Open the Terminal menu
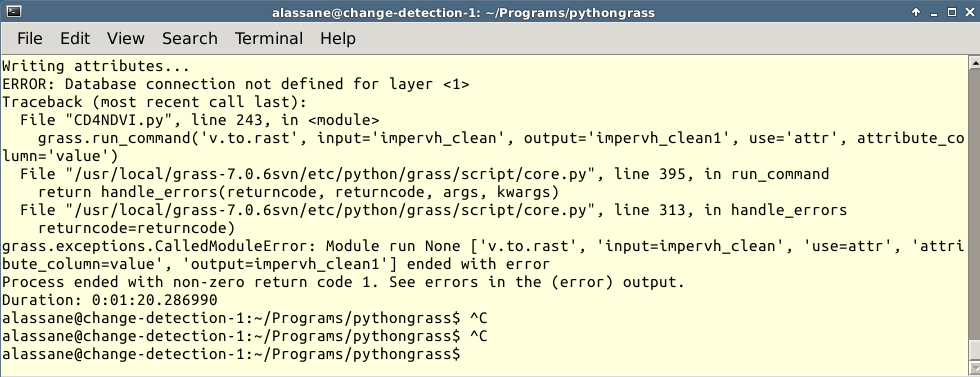Screen dimensions: 980x377 (269, 38)
